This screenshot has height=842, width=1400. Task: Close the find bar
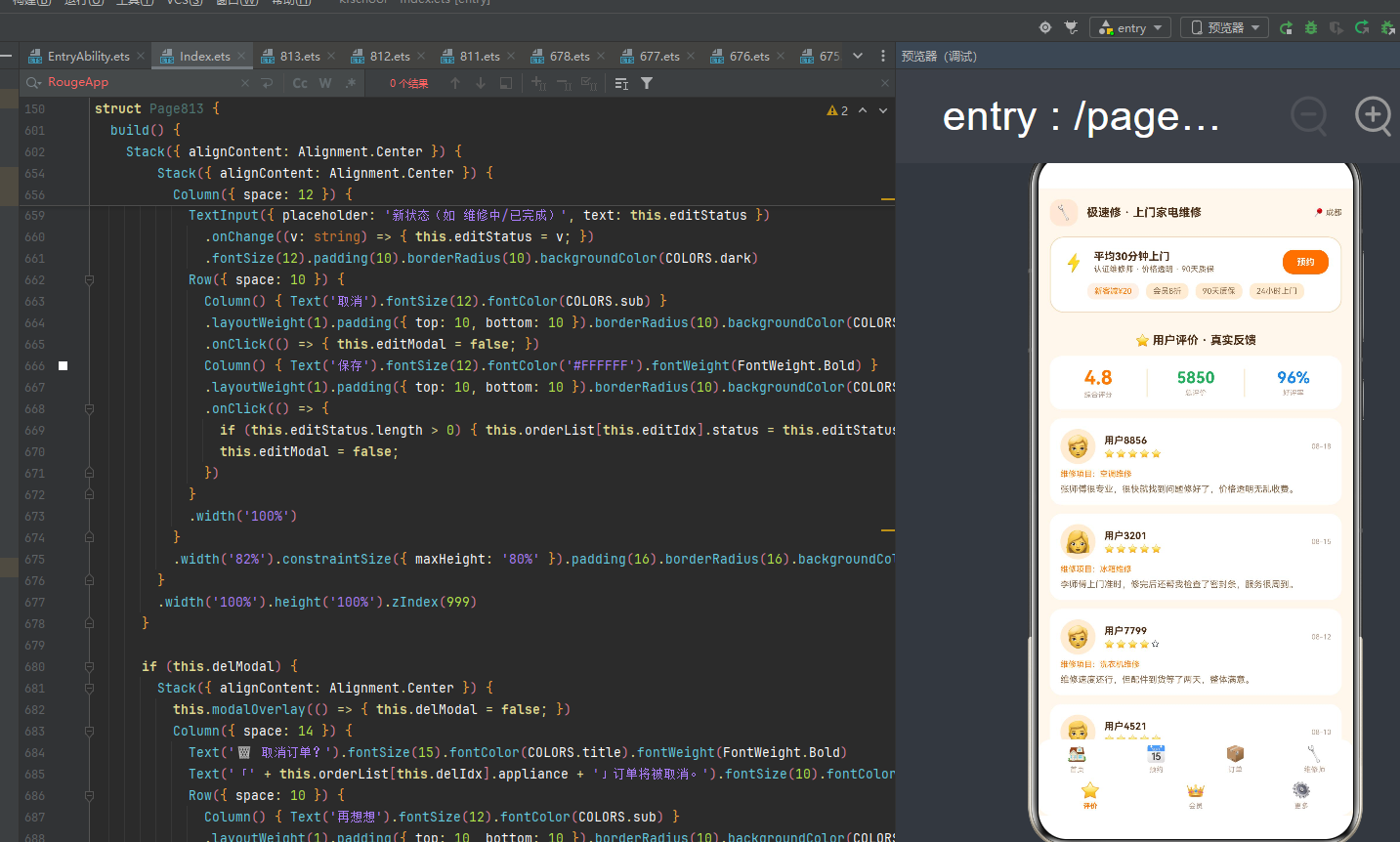(885, 83)
